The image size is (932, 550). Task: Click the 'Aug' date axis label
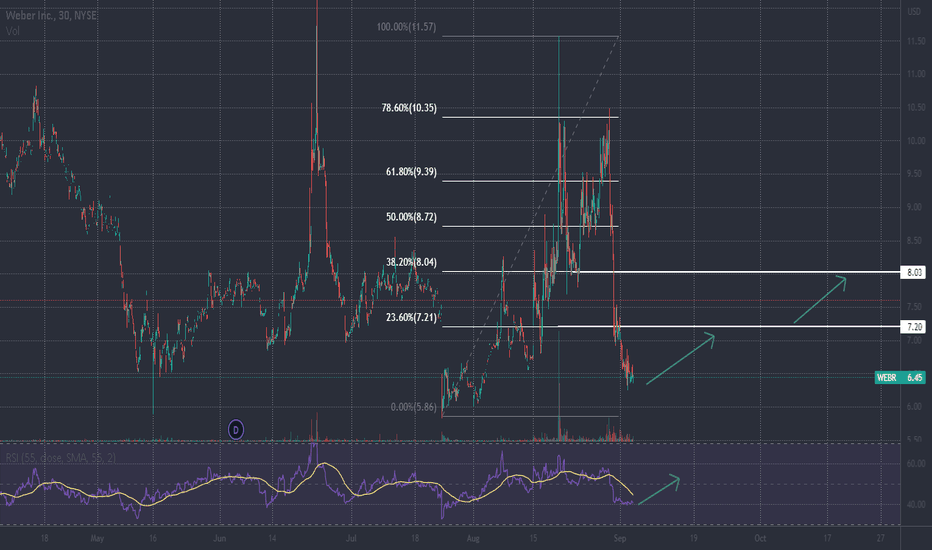(x=473, y=539)
